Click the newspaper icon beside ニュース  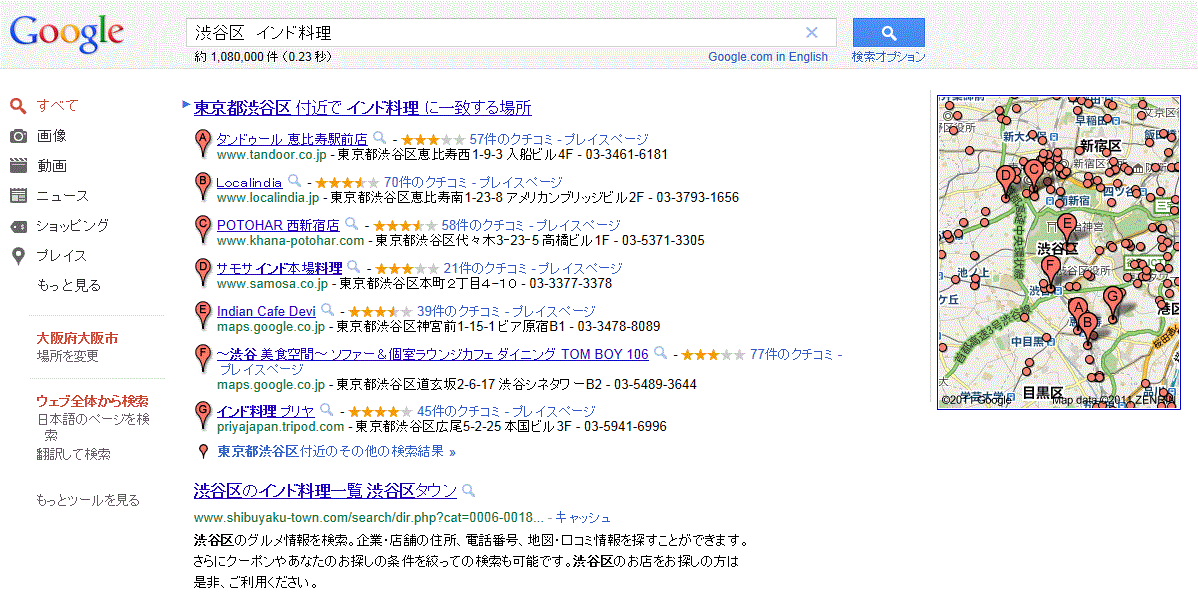tap(19, 196)
